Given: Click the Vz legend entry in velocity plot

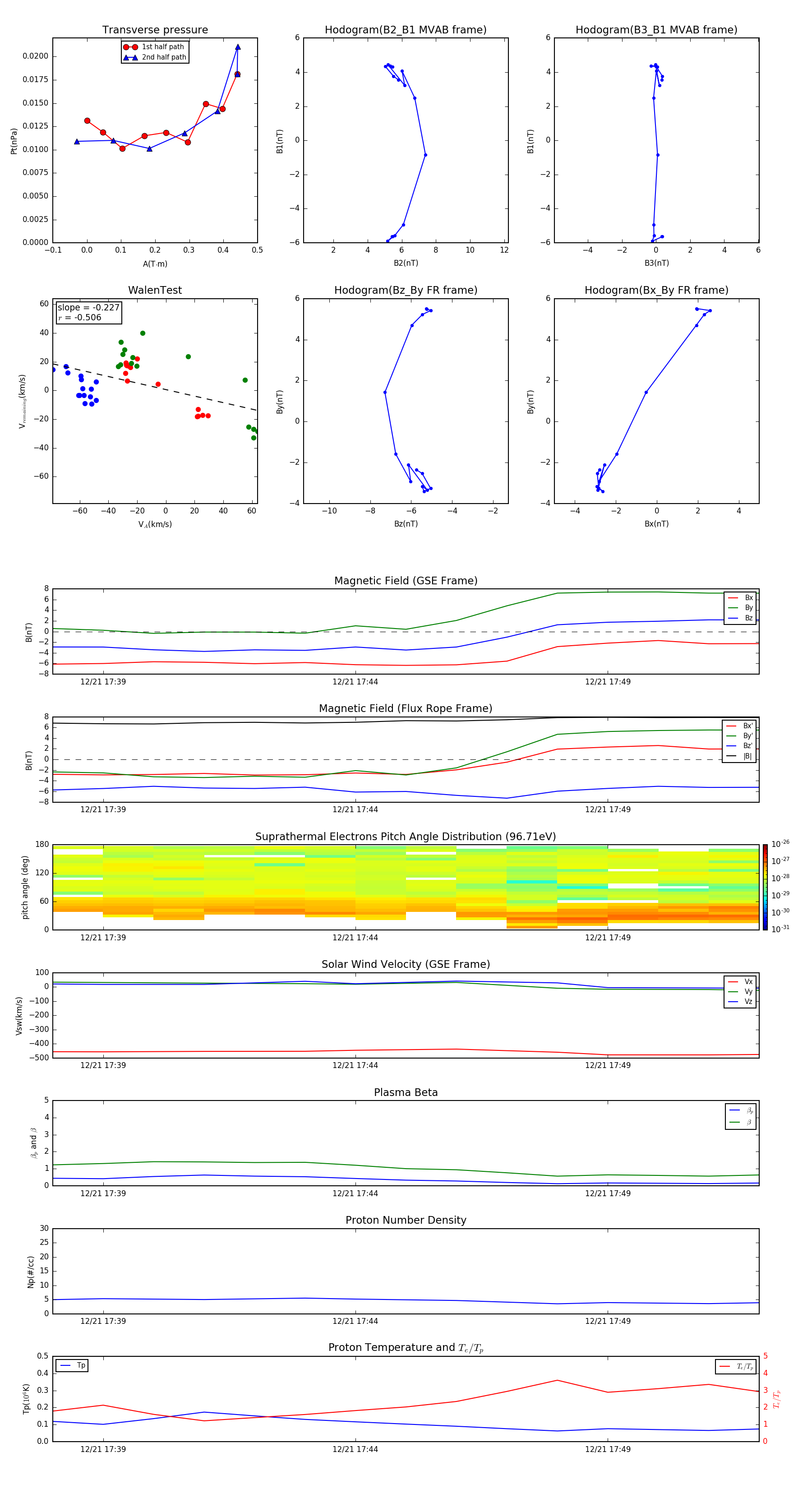Looking at the screenshot, I should pyautogui.click(x=740, y=1002).
